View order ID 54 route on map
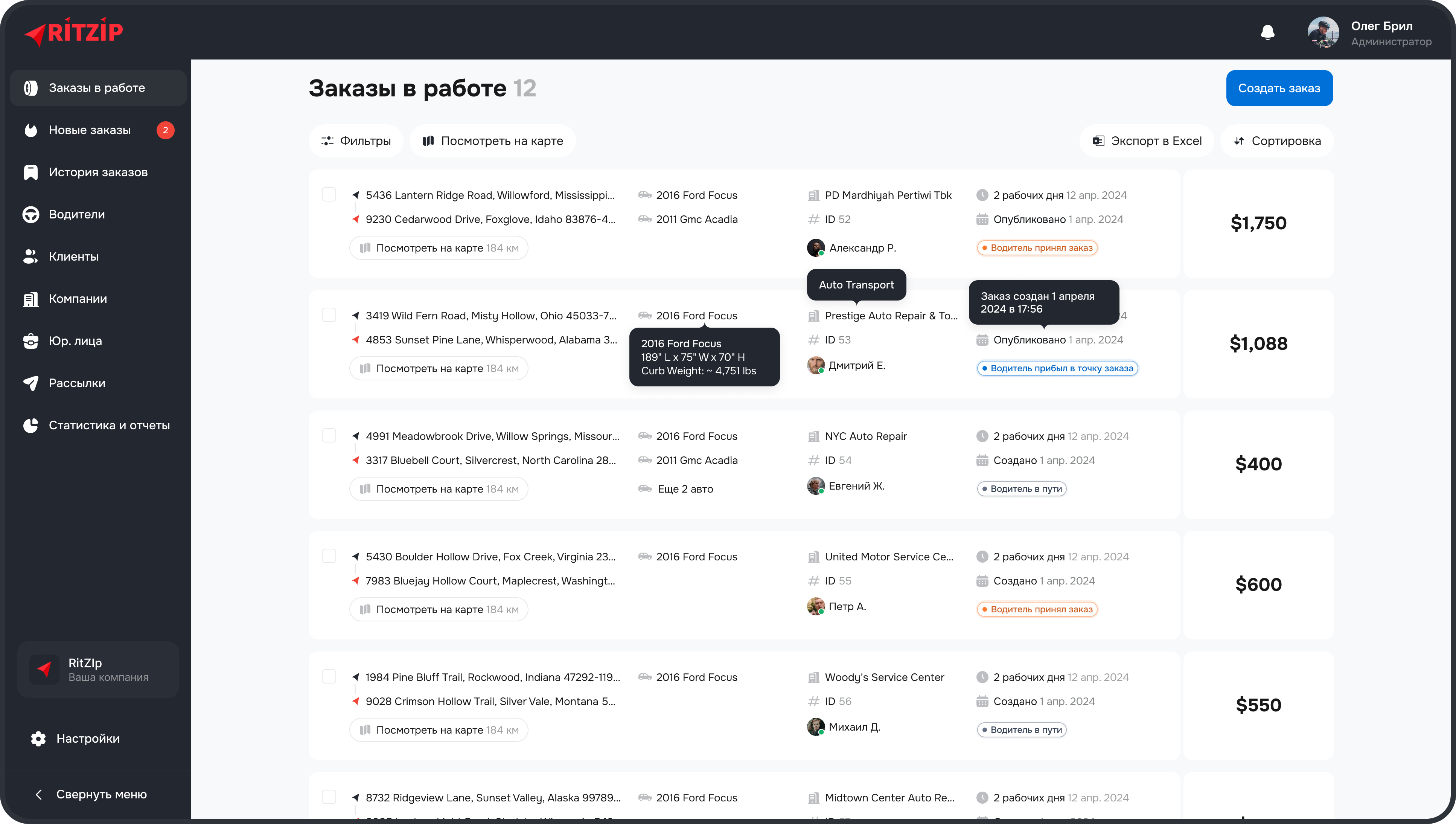Screen dimensions: 1456x824 click(x=439, y=489)
